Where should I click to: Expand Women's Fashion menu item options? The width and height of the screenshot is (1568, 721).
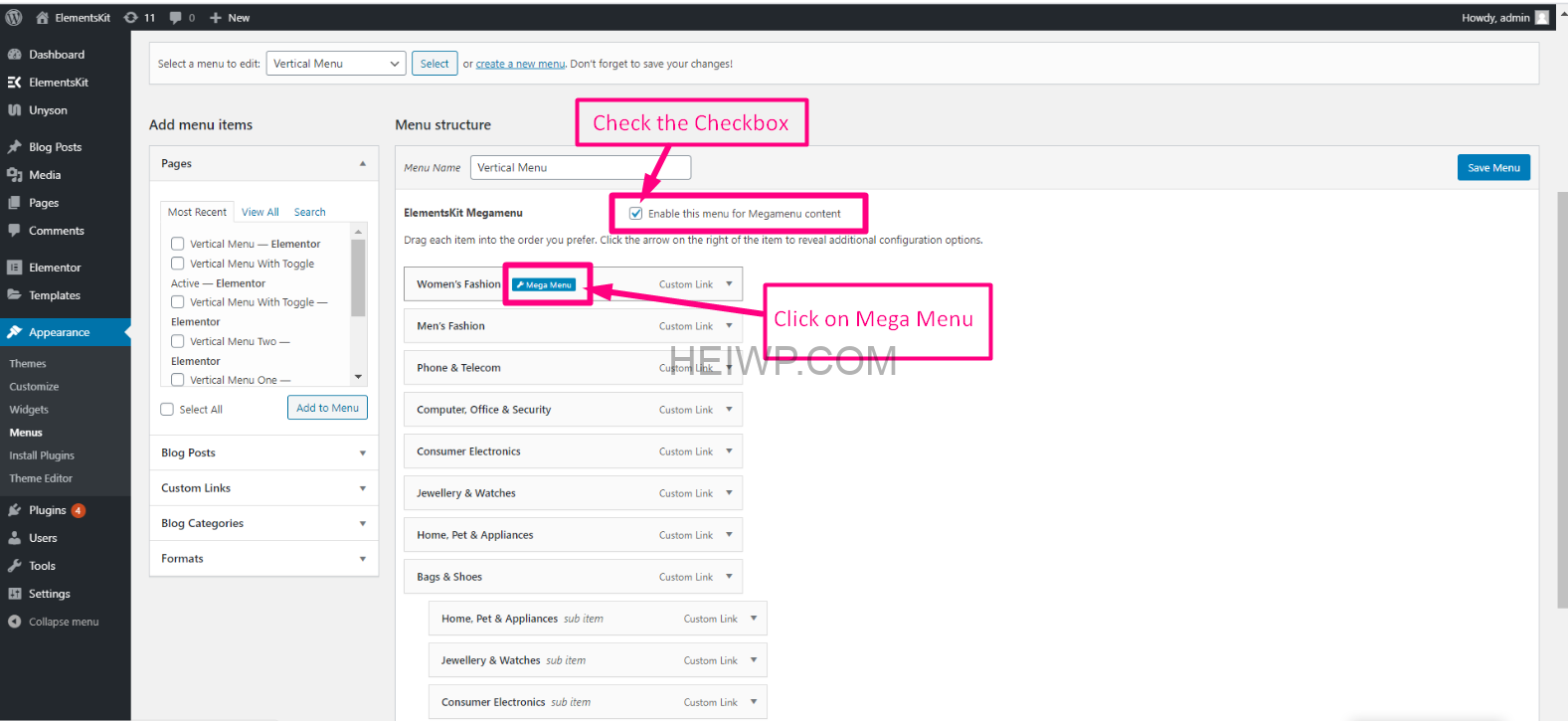click(x=729, y=284)
